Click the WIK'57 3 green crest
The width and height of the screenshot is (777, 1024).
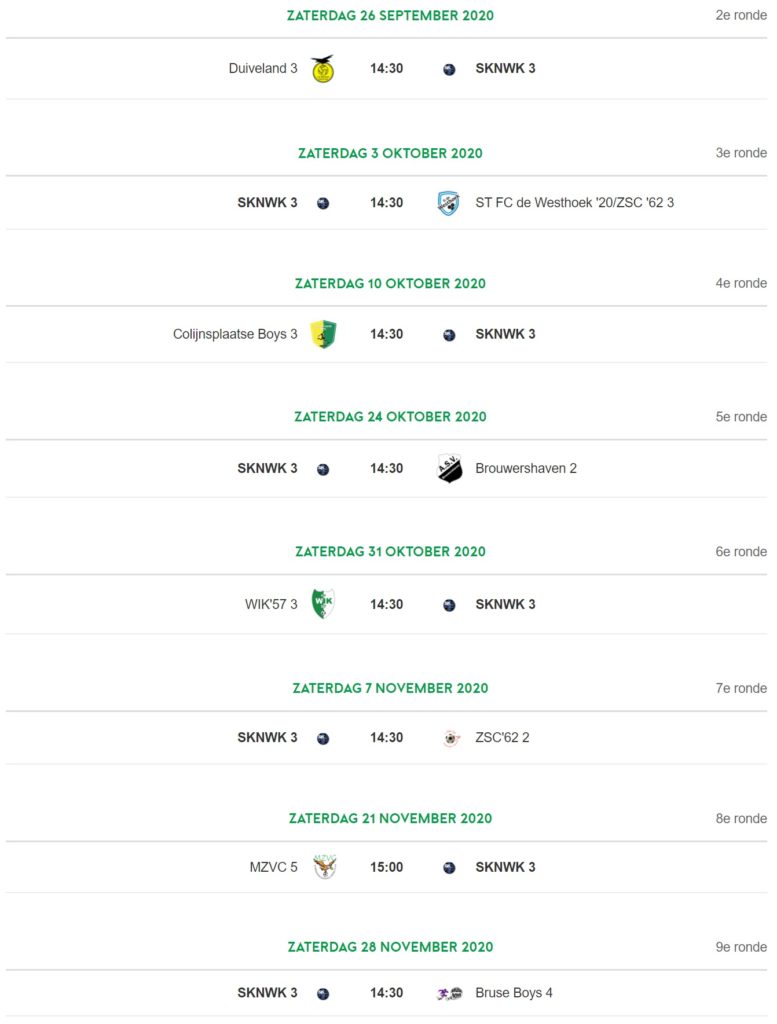click(x=323, y=603)
